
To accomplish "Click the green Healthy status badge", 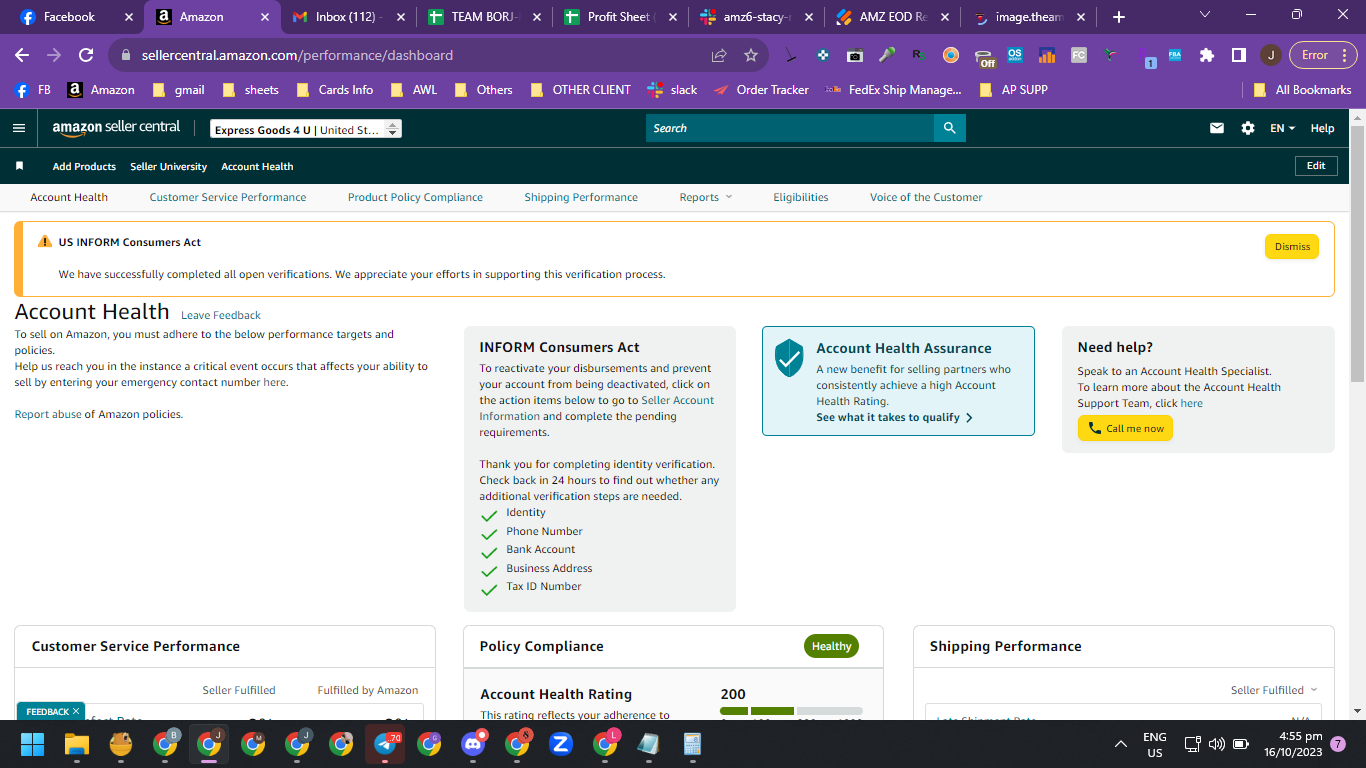I will (831, 646).
